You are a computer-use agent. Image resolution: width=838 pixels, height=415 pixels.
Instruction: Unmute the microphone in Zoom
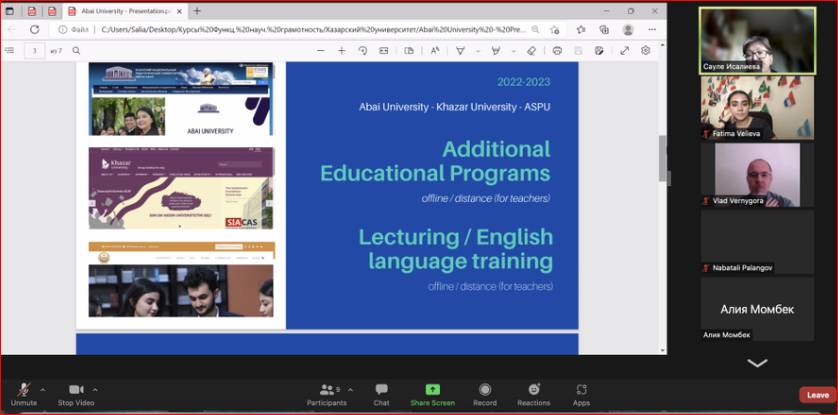tap(22, 395)
